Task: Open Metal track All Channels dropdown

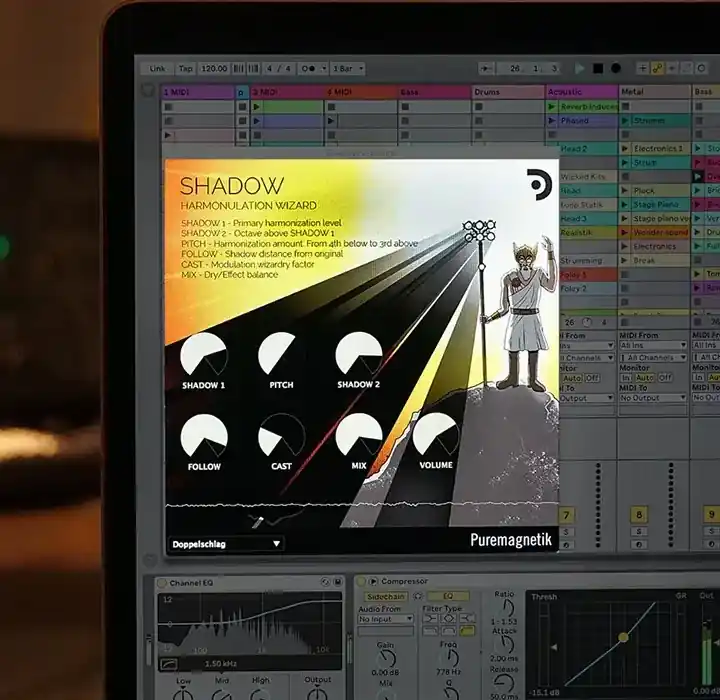Action: click(652, 357)
